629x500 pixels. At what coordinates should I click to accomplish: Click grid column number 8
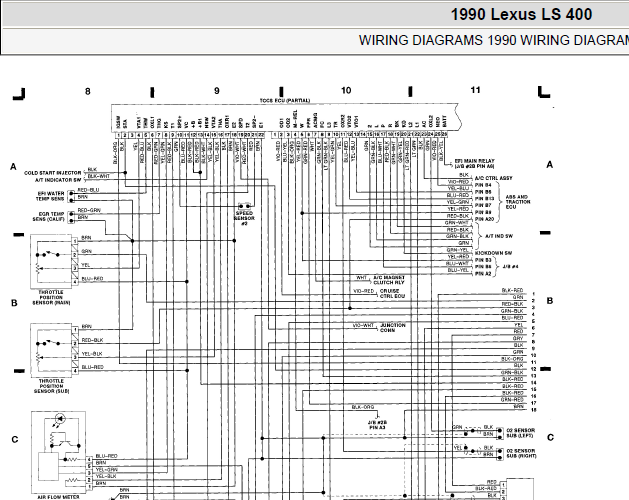pos(87,91)
